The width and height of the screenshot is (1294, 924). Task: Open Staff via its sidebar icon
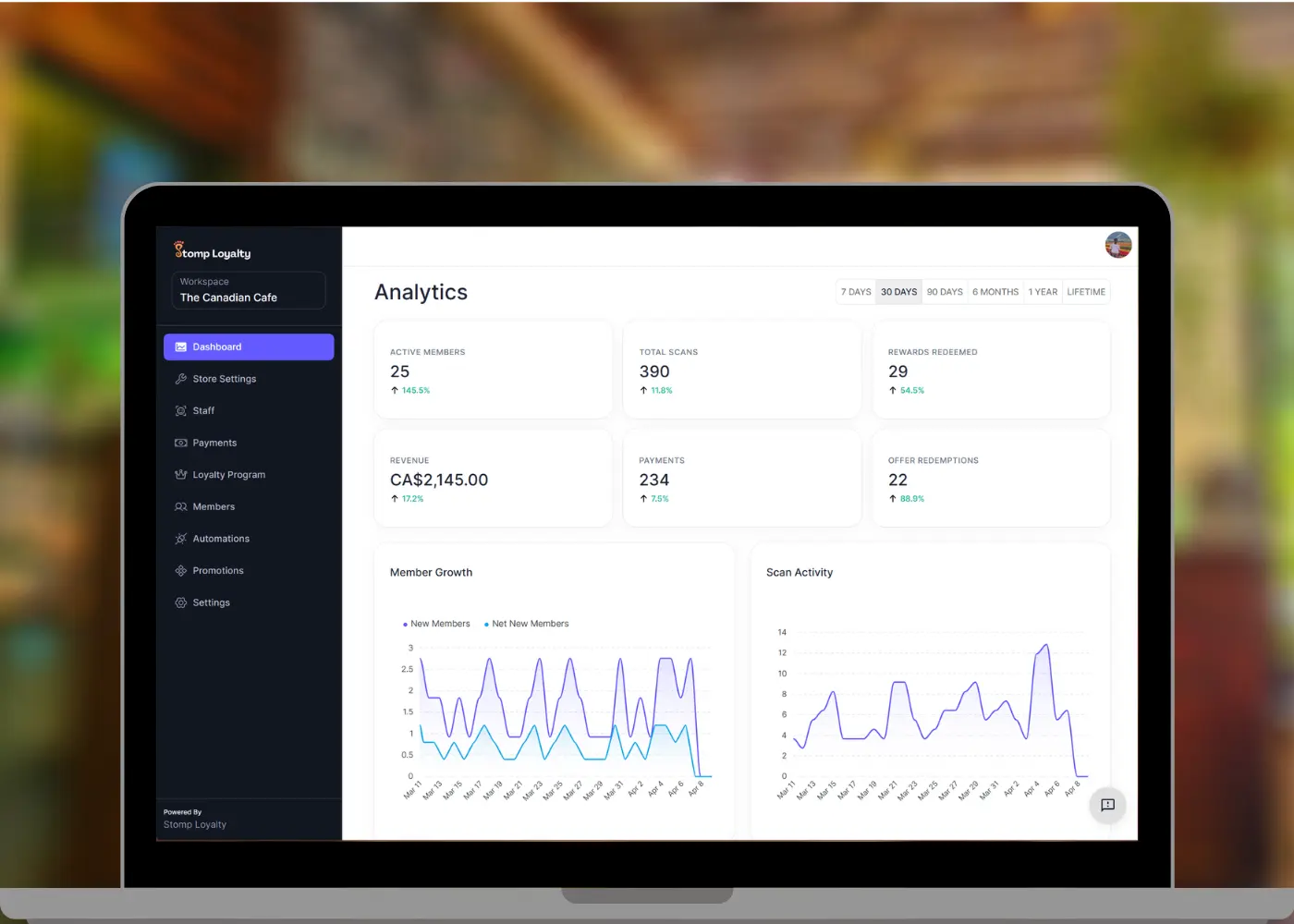pos(179,410)
